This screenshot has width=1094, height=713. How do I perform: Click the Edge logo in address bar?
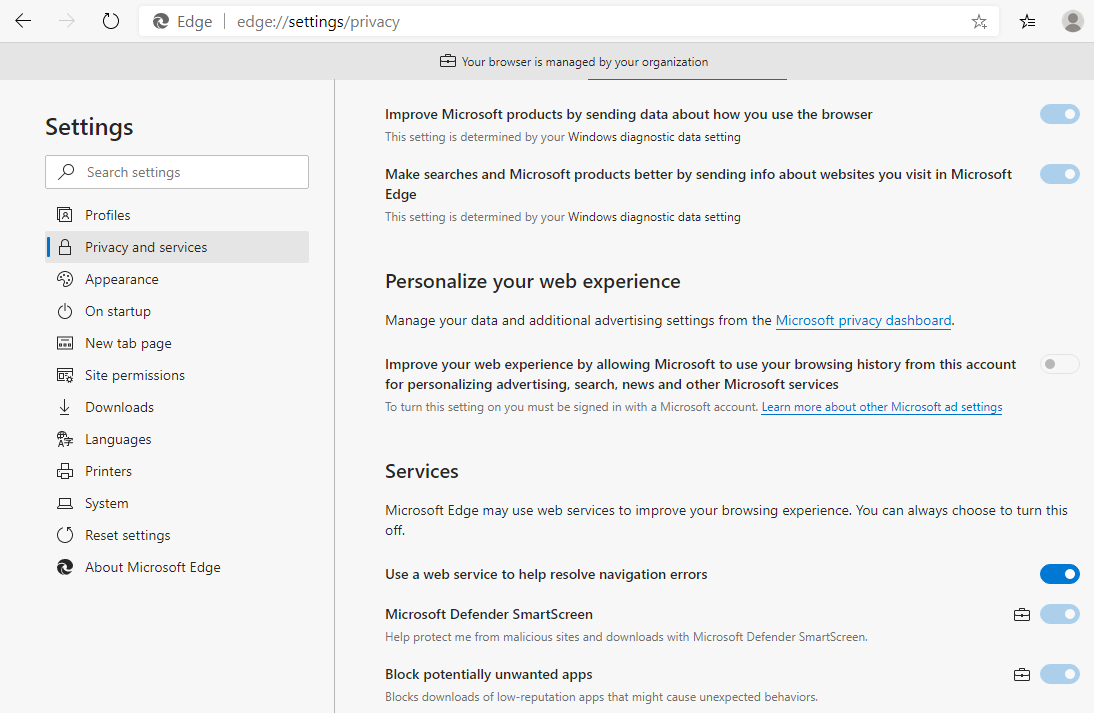161,22
